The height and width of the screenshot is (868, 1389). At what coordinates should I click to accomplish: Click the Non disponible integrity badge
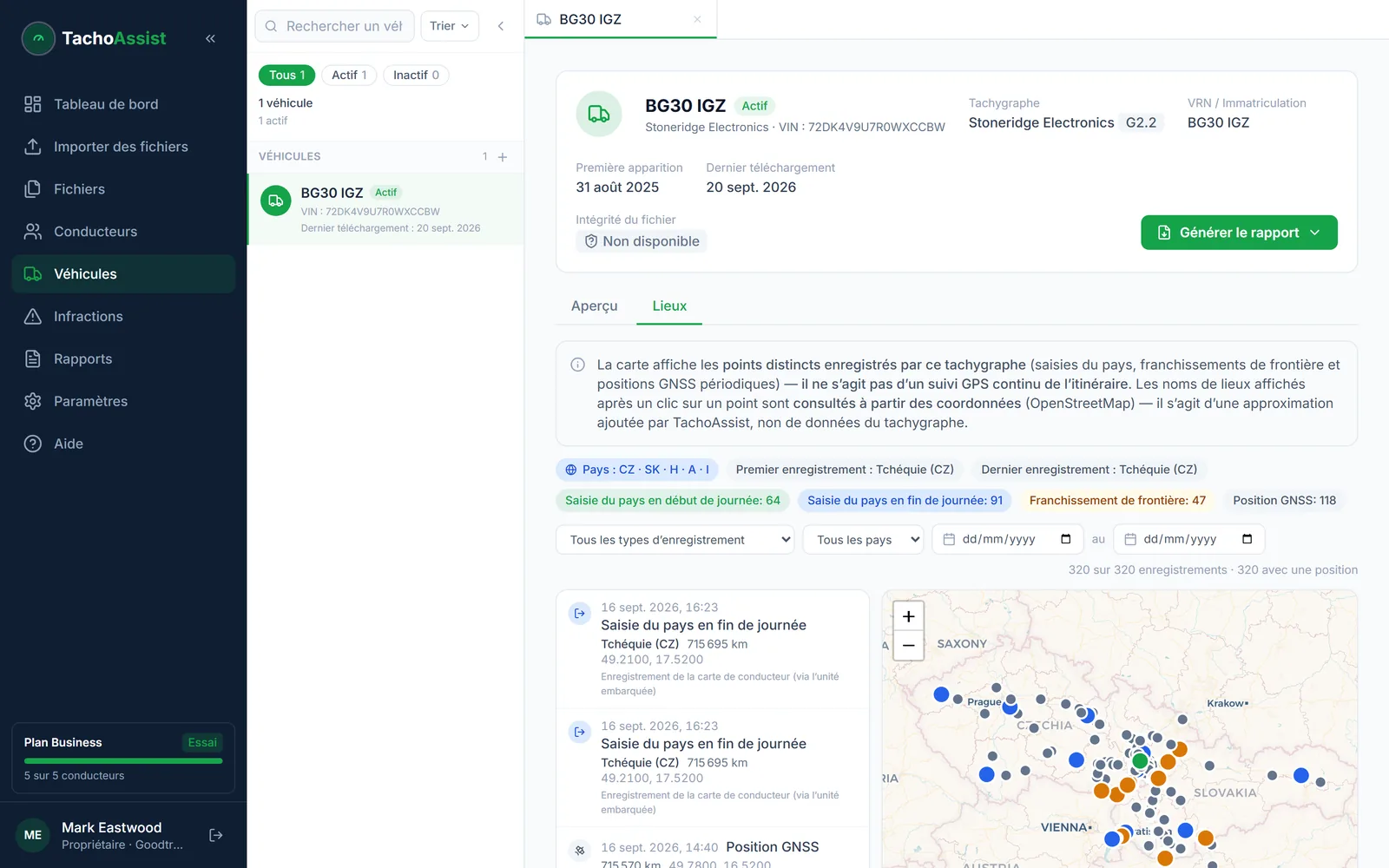click(x=642, y=241)
